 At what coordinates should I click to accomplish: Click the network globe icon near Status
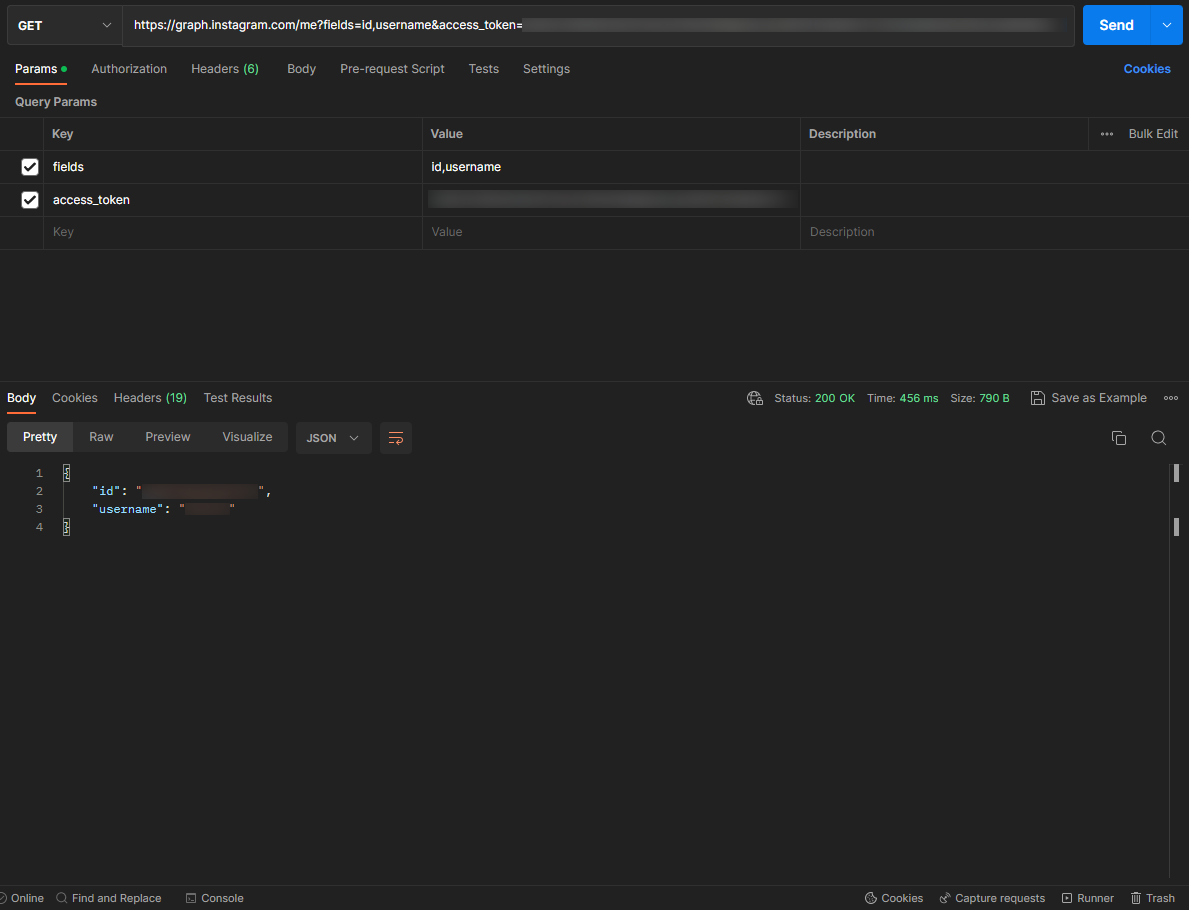754,398
